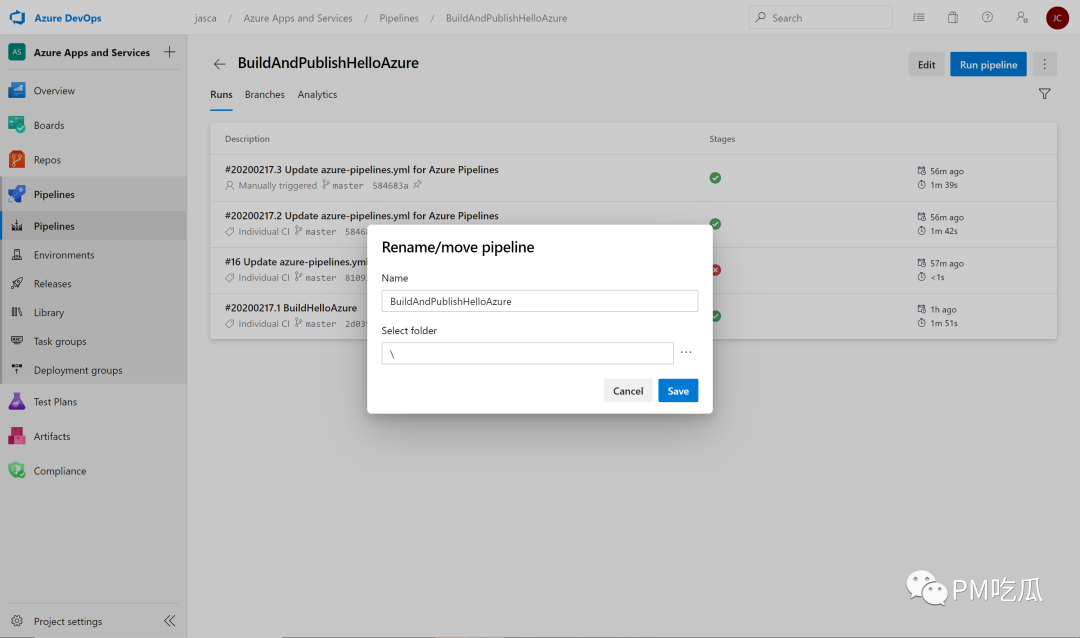Viewport: 1080px width, 638px height.
Task: Click the Stages column header
Action: coord(722,138)
